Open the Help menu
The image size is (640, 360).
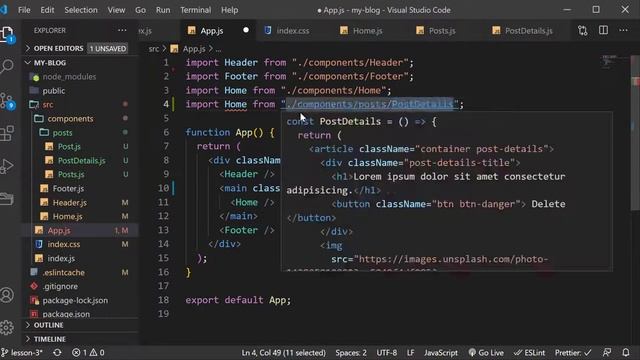coord(229,10)
